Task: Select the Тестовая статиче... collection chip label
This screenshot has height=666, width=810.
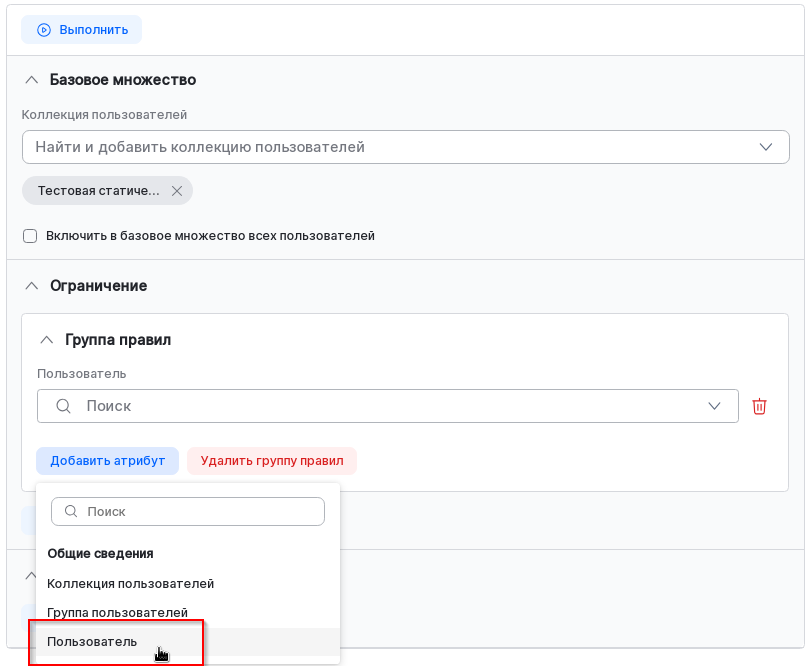Action: click(x=98, y=191)
